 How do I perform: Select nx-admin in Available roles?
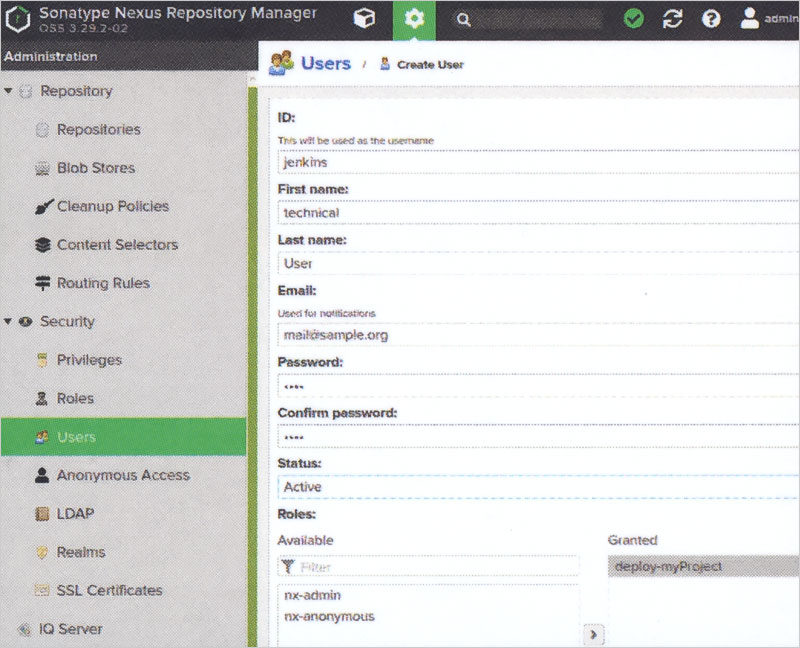(x=312, y=595)
